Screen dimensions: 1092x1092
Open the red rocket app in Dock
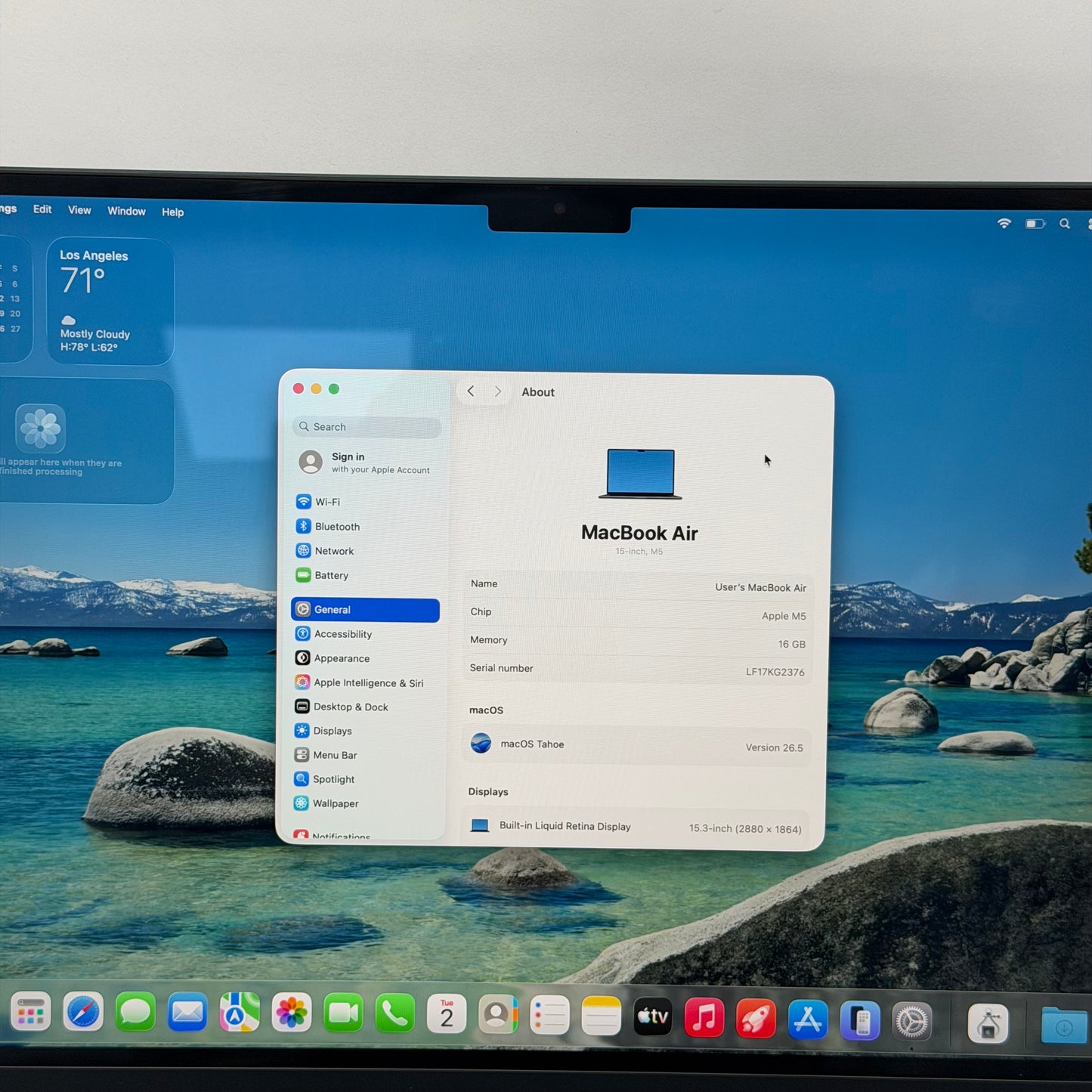pos(756,1018)
